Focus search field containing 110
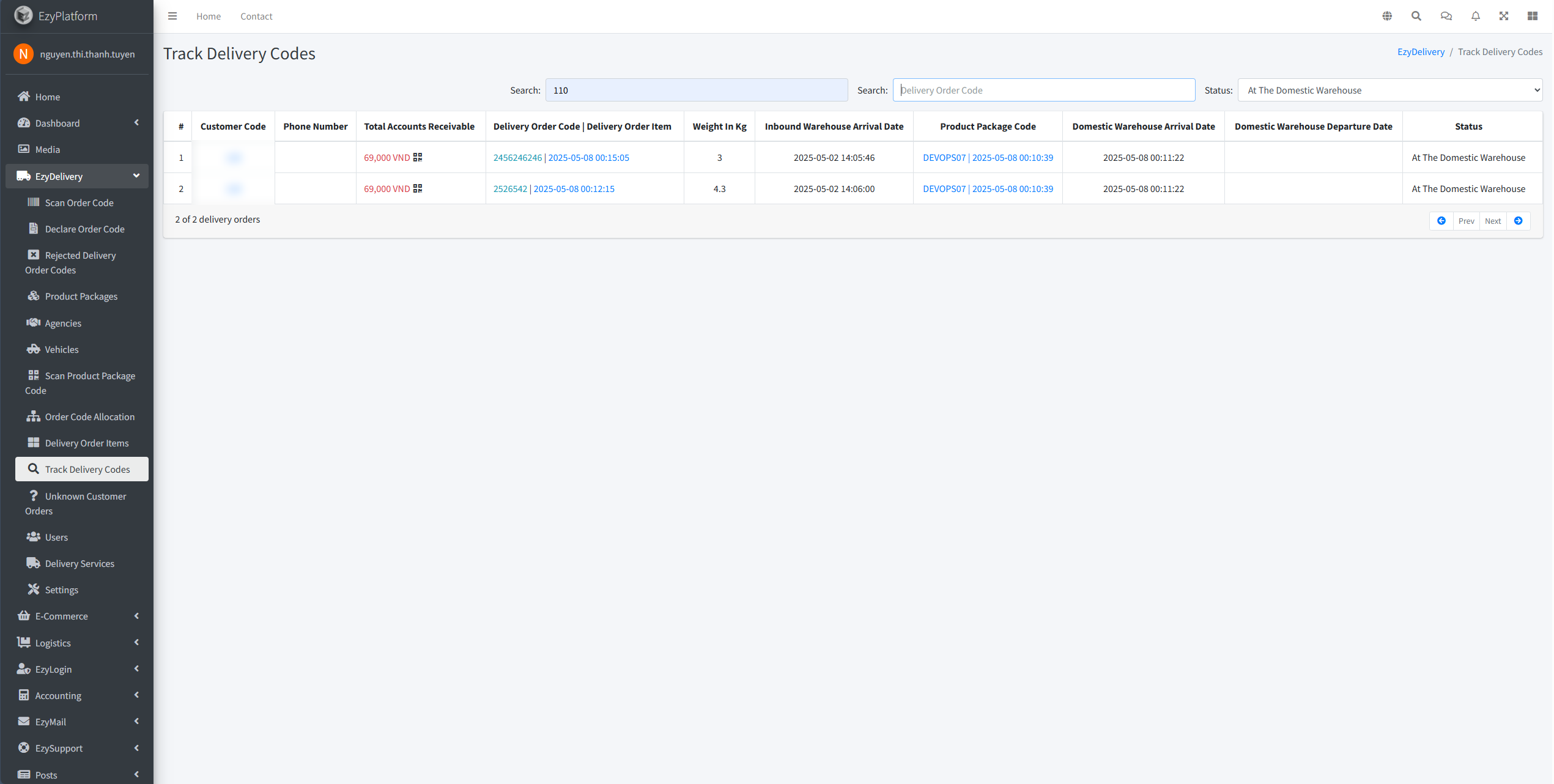The width and height of the screenshot is (1554, 784). point(697,90)
